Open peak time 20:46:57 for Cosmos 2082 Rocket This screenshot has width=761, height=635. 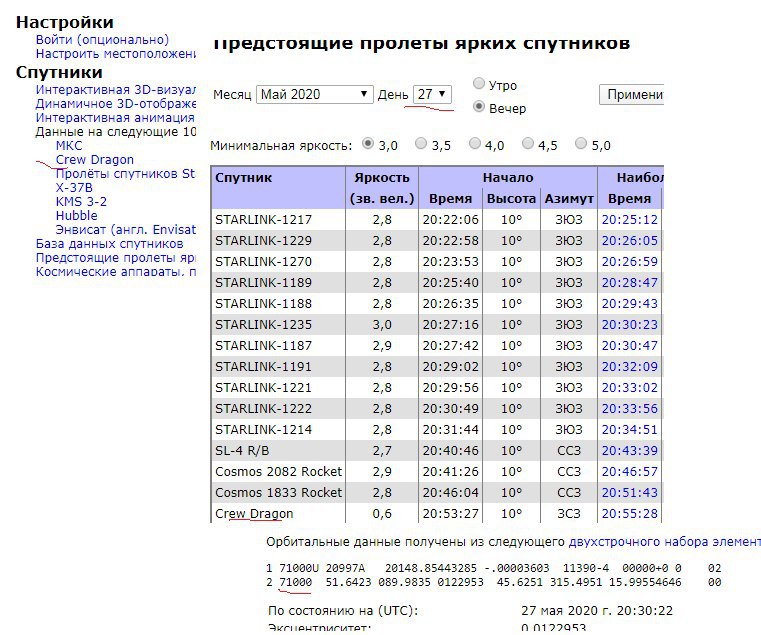[629, 471]
